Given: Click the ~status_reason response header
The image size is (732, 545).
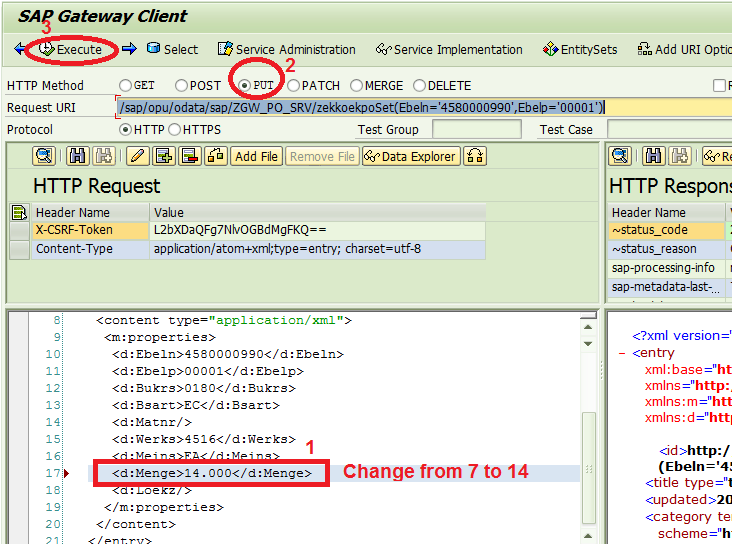Looking at the screenshot, I should click(x=666, y=249).
